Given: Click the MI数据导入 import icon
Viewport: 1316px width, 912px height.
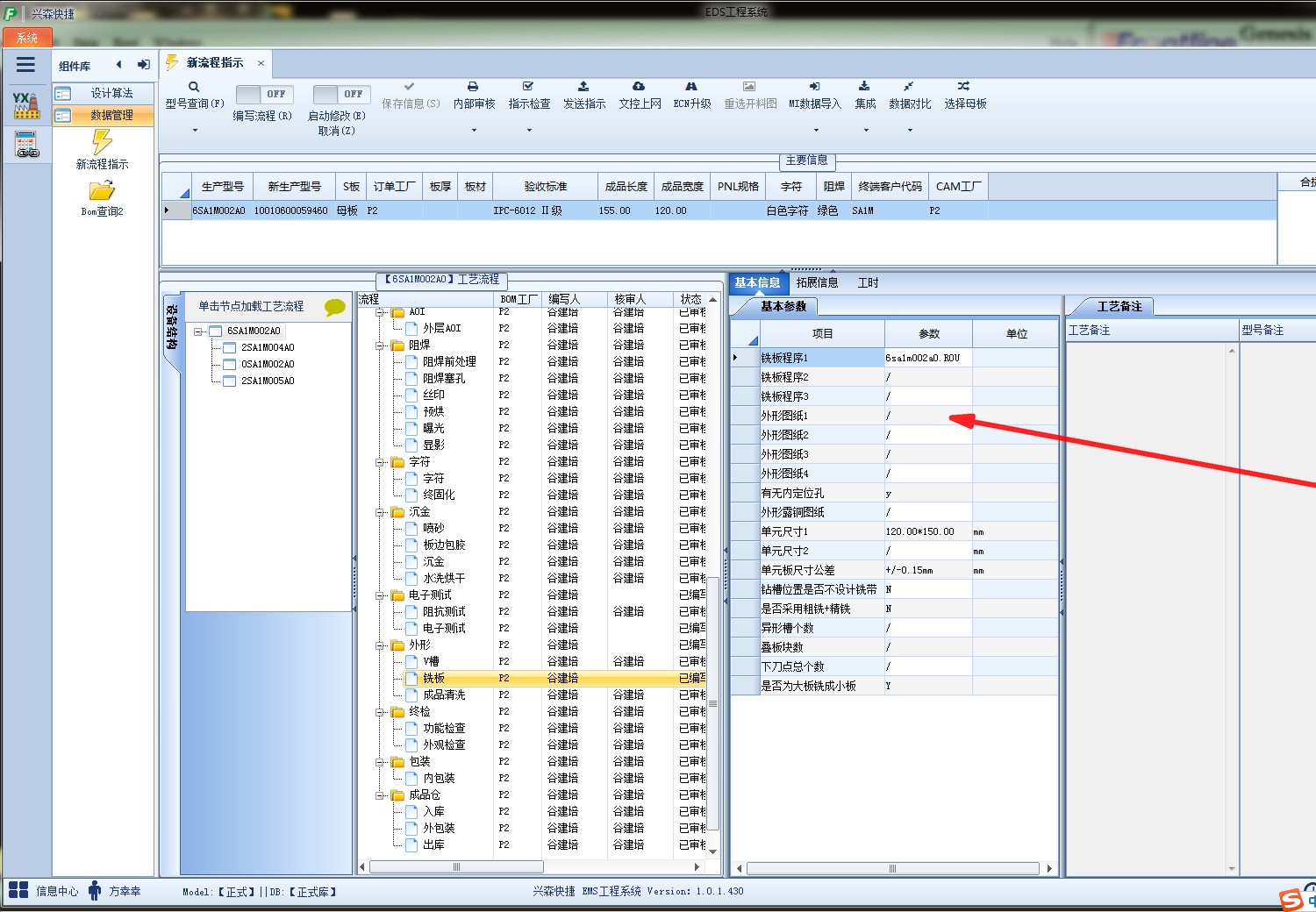Looking at the screenshot, I should (x=814, y=86).
